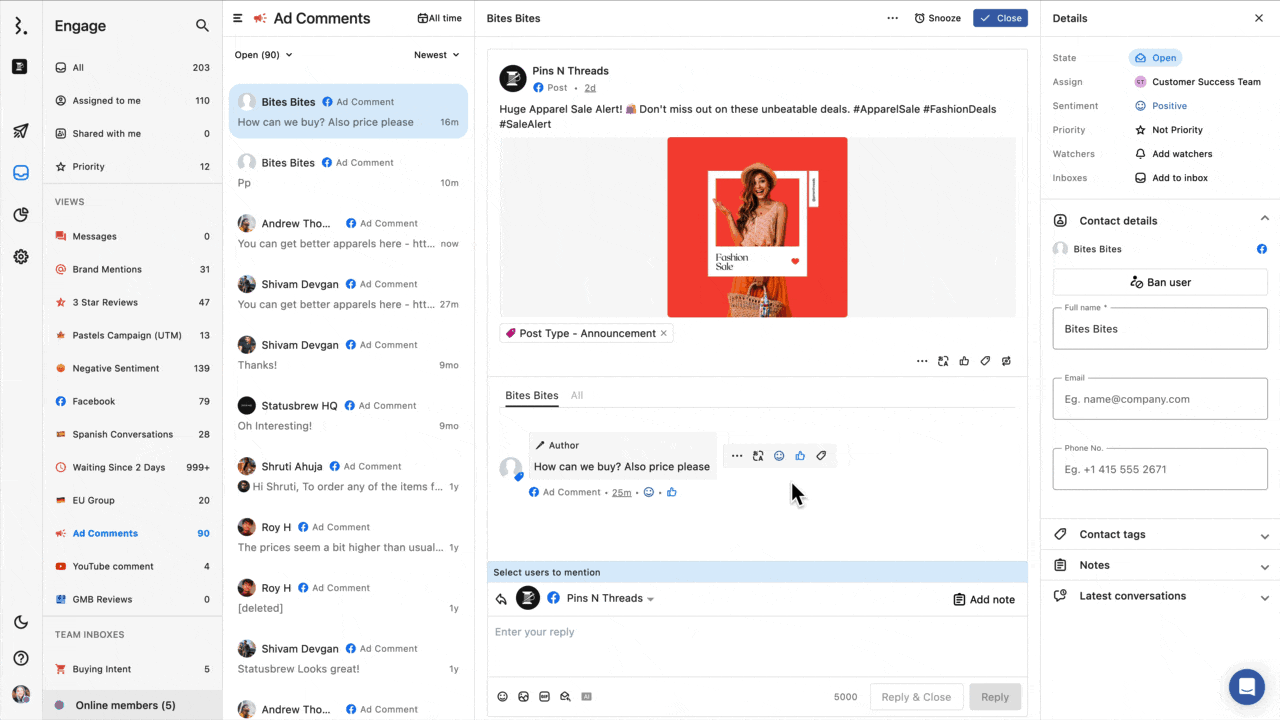Click the tag icon on the comment
Viewport: 1280px width, 720px height.
click(821, 456)
